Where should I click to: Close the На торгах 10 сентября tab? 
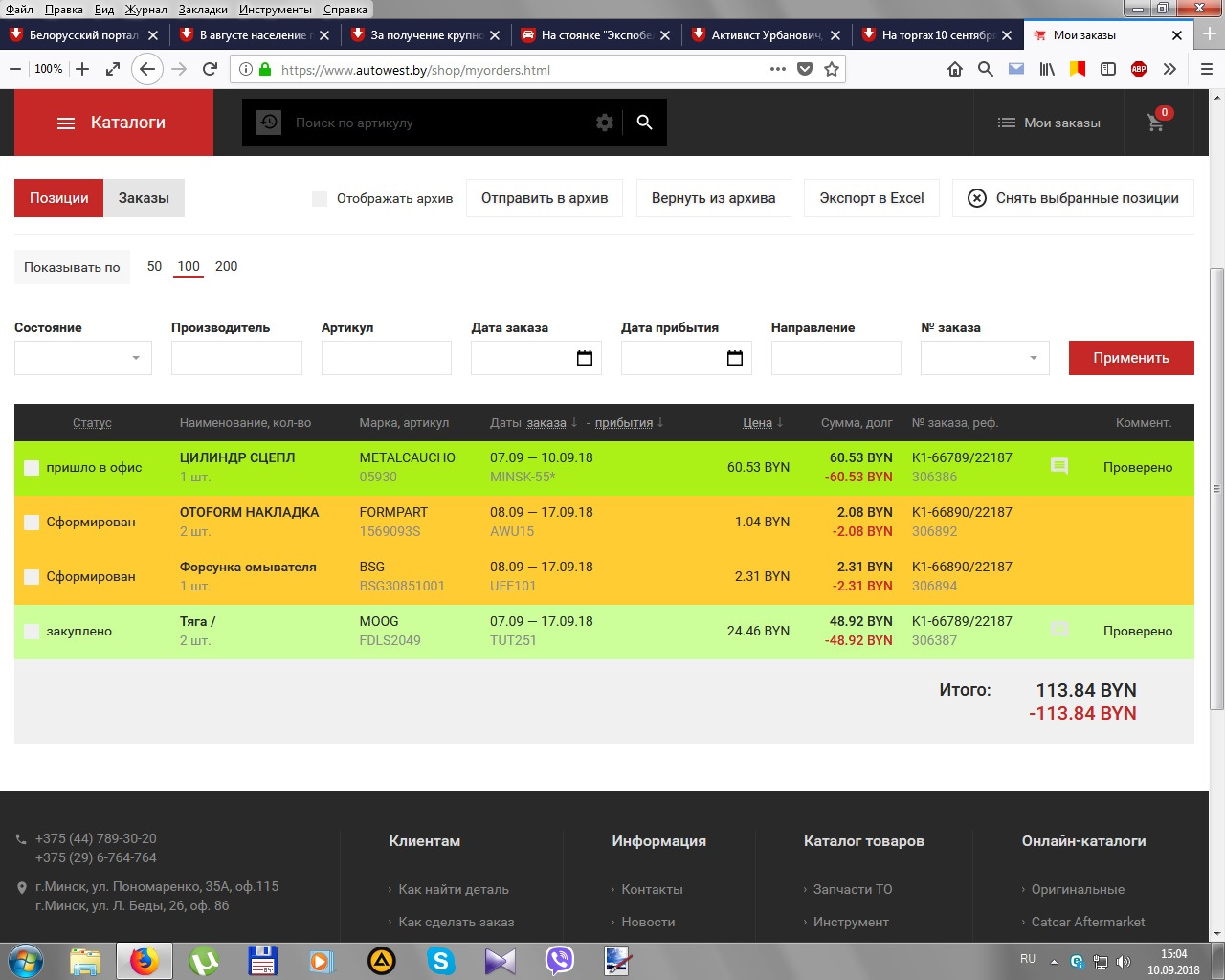click(1006, 35)
